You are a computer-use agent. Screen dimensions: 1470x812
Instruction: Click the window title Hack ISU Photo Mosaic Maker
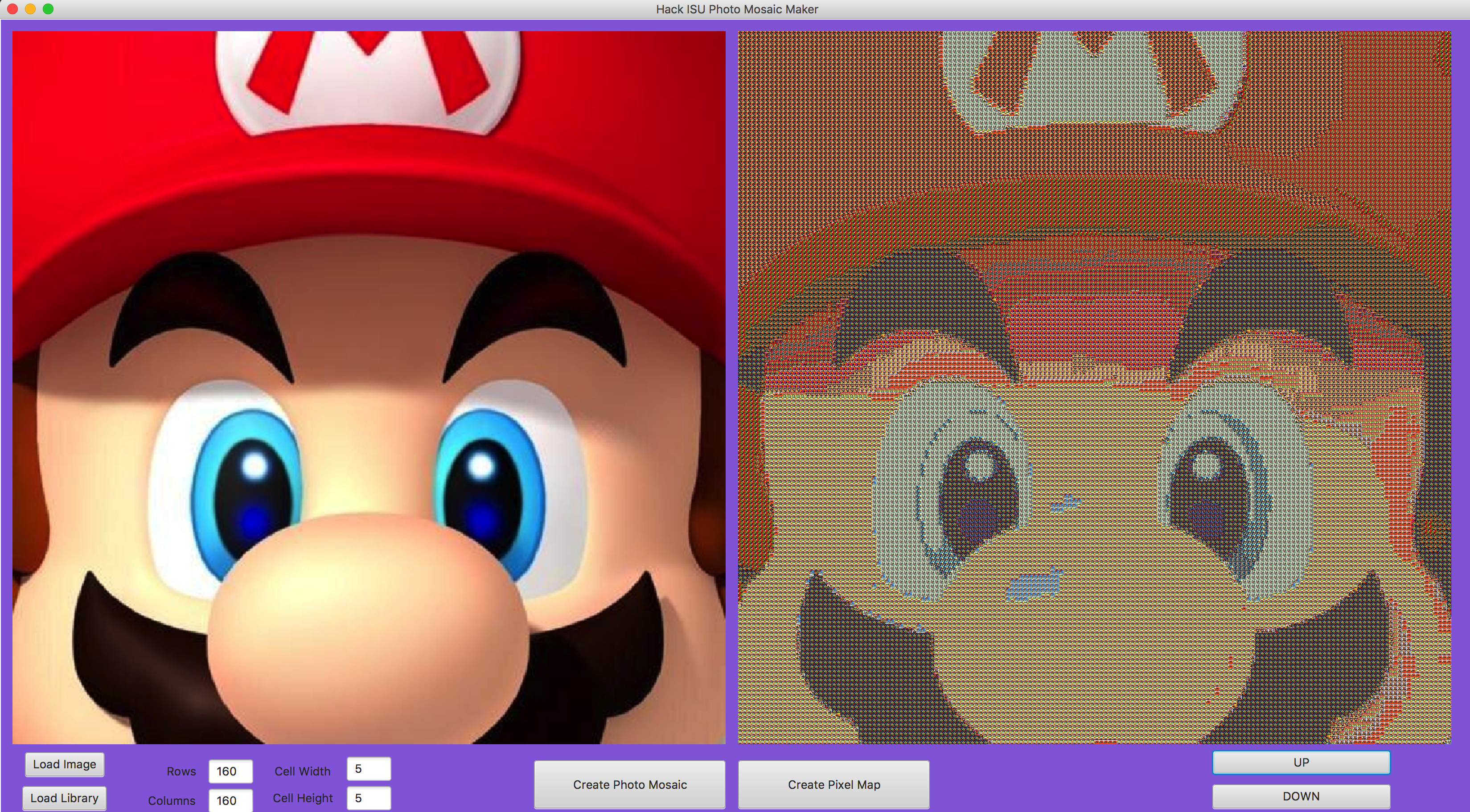point(737,9)
